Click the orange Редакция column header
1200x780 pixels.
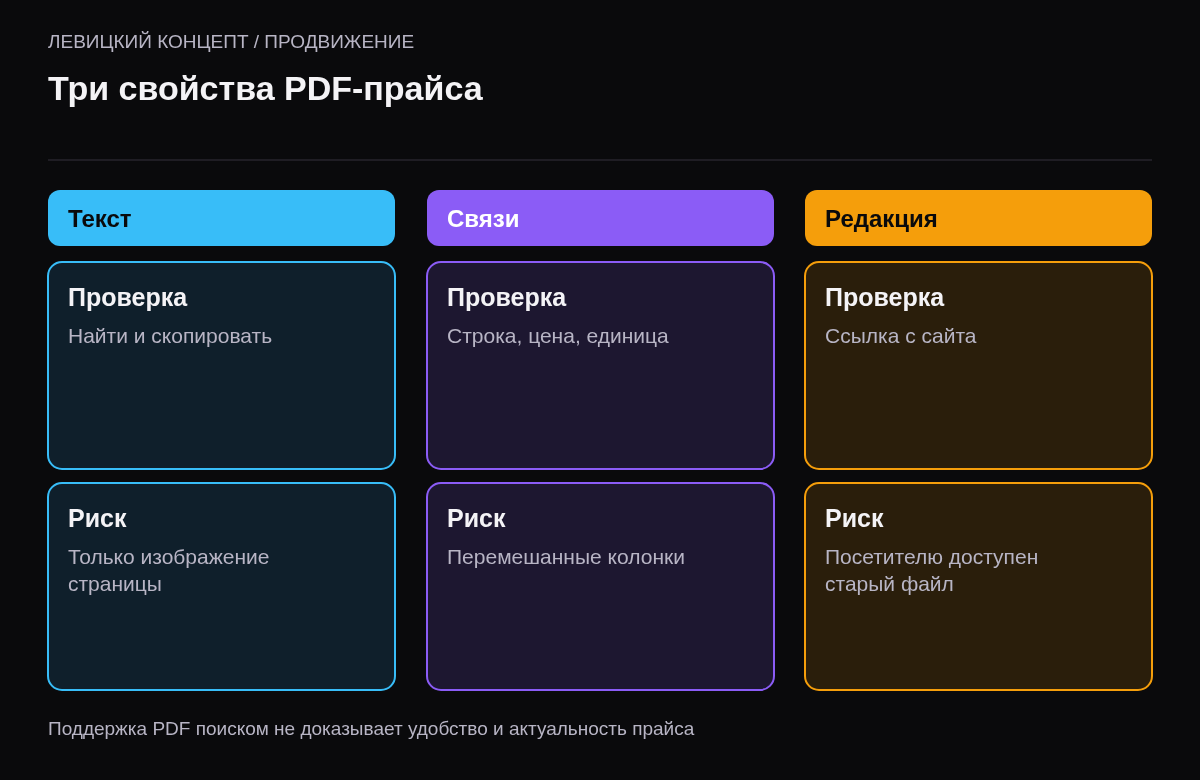coord(978,218)
